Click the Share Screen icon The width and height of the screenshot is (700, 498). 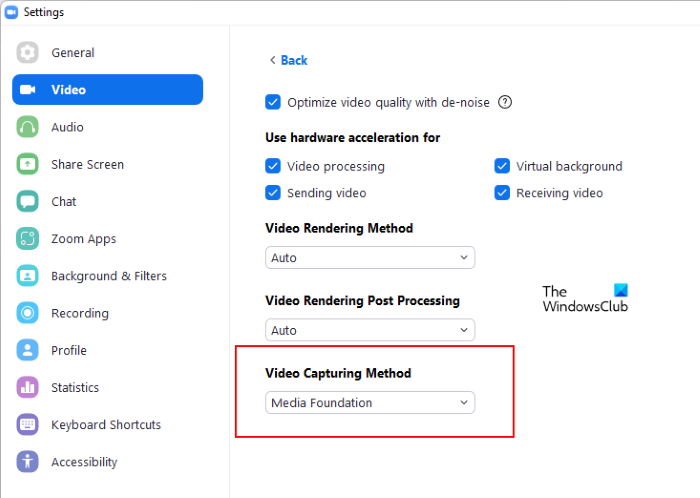pos(28,164)
